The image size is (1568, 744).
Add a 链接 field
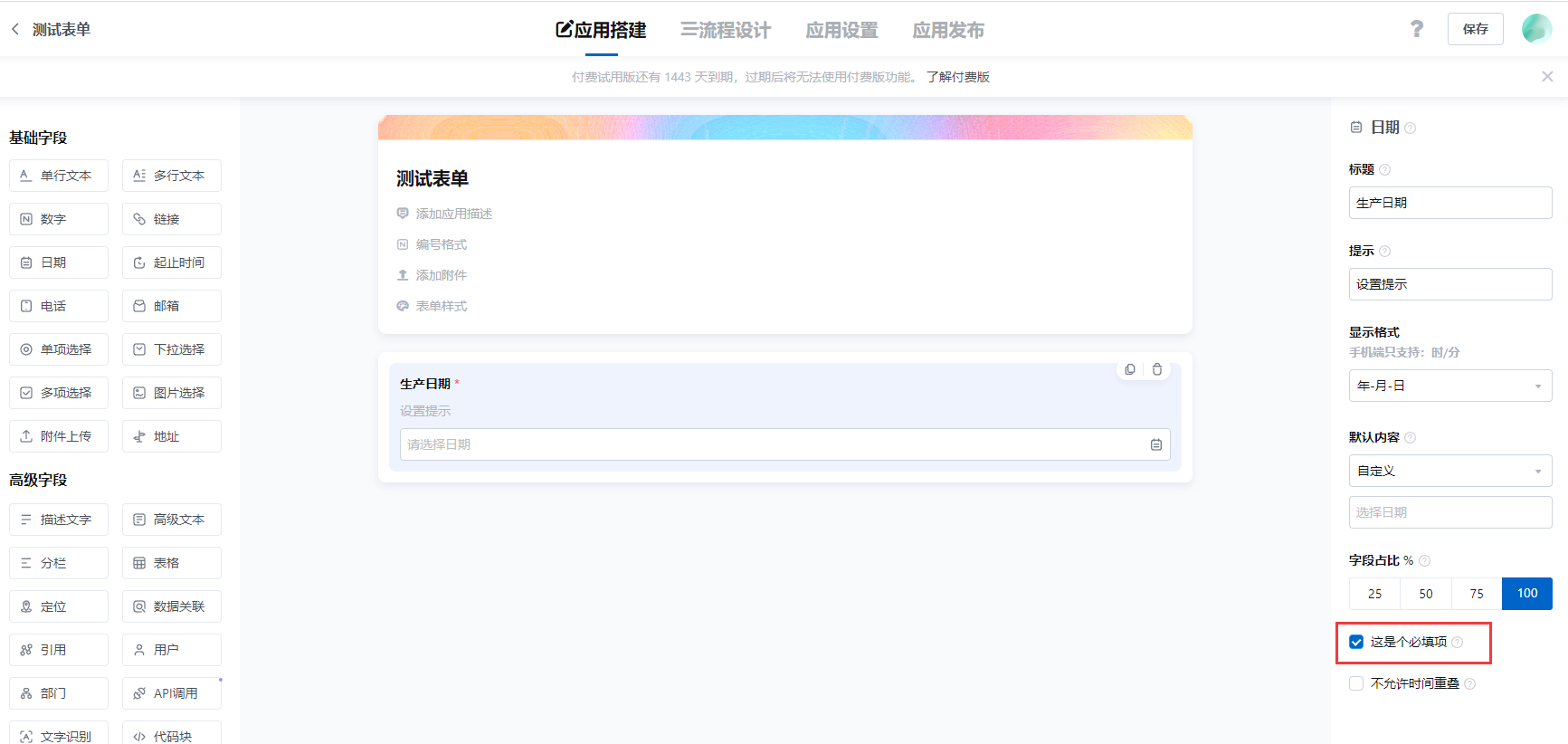pos(172,219)
